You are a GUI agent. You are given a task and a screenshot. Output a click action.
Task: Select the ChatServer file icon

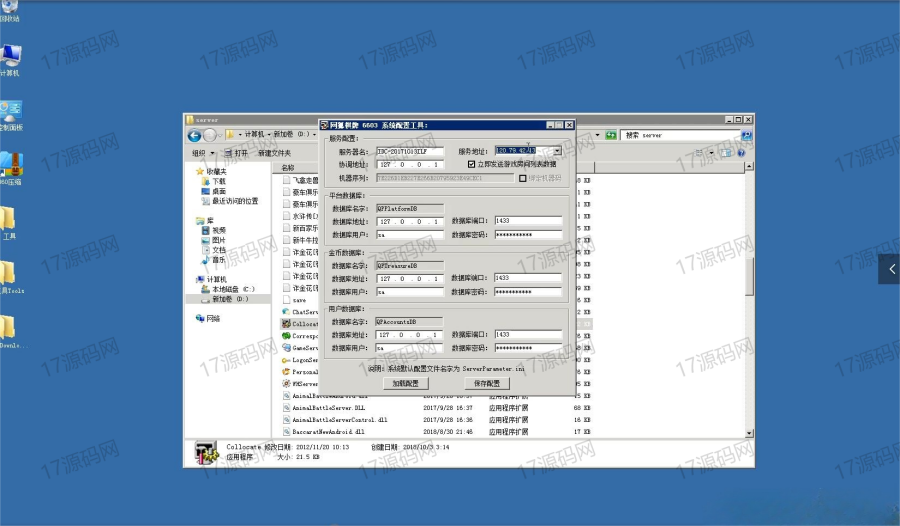tap(286, 312)
